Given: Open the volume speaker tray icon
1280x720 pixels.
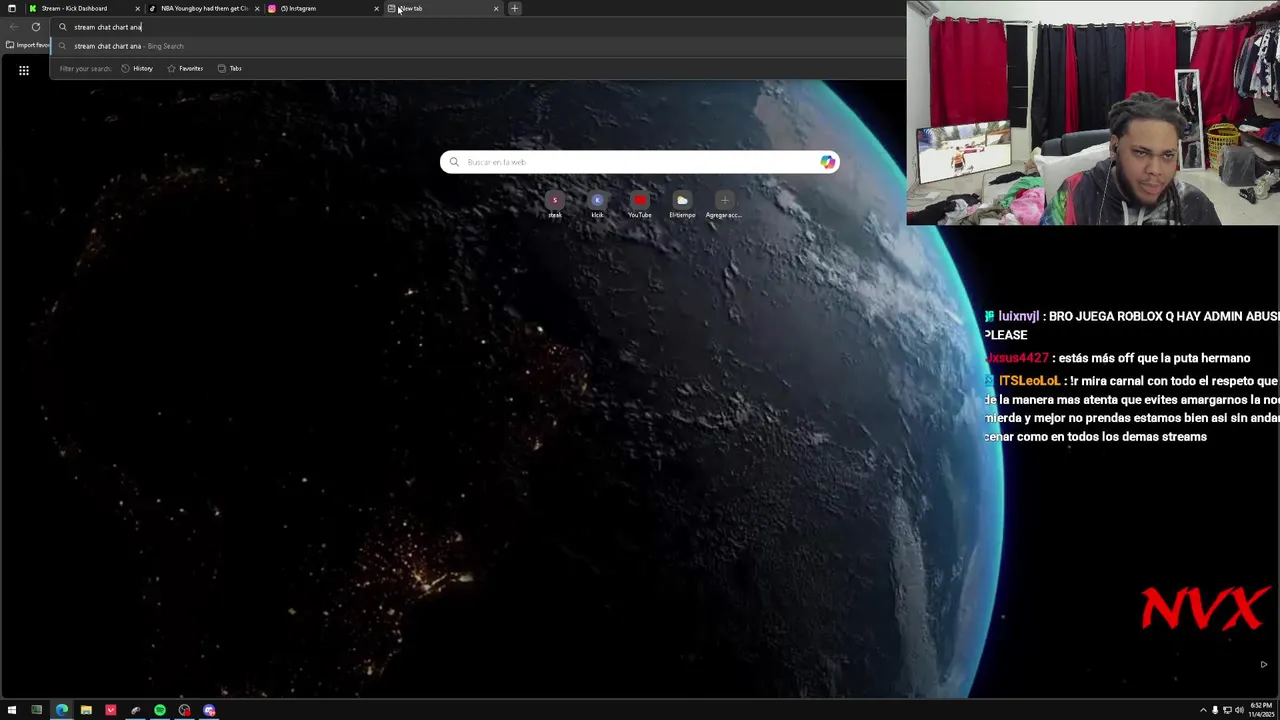Looking at the screenshot, I should (1239, 710).
